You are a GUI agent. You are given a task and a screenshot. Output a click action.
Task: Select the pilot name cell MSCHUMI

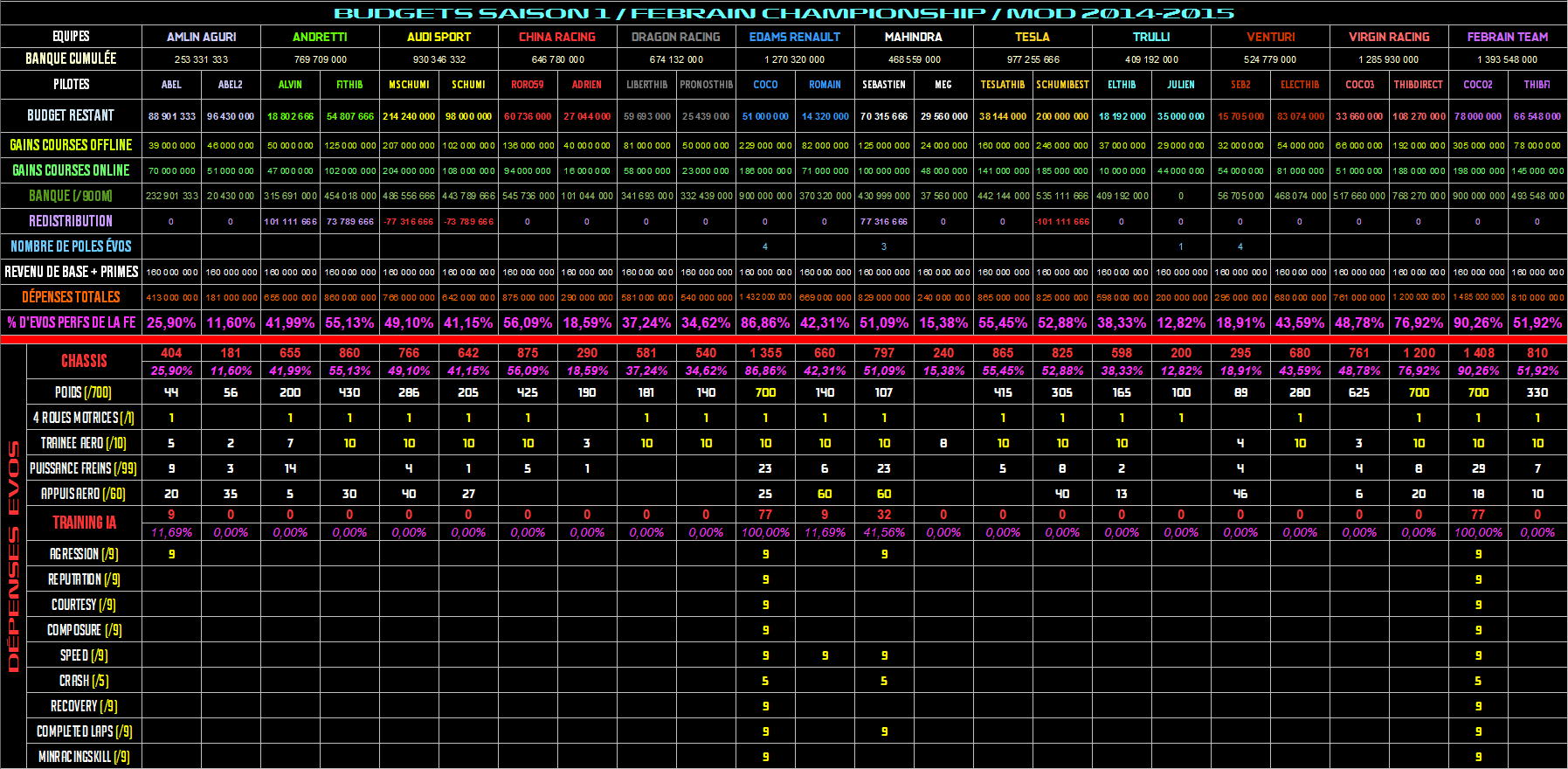pyautogui.click(x=409, y=85)
